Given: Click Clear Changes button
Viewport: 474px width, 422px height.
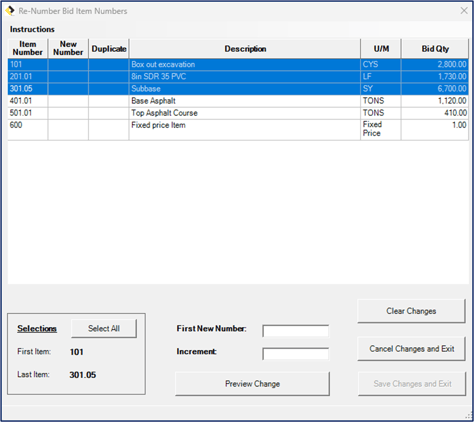Looking at the screenshot, I should [x=411, y=311].
